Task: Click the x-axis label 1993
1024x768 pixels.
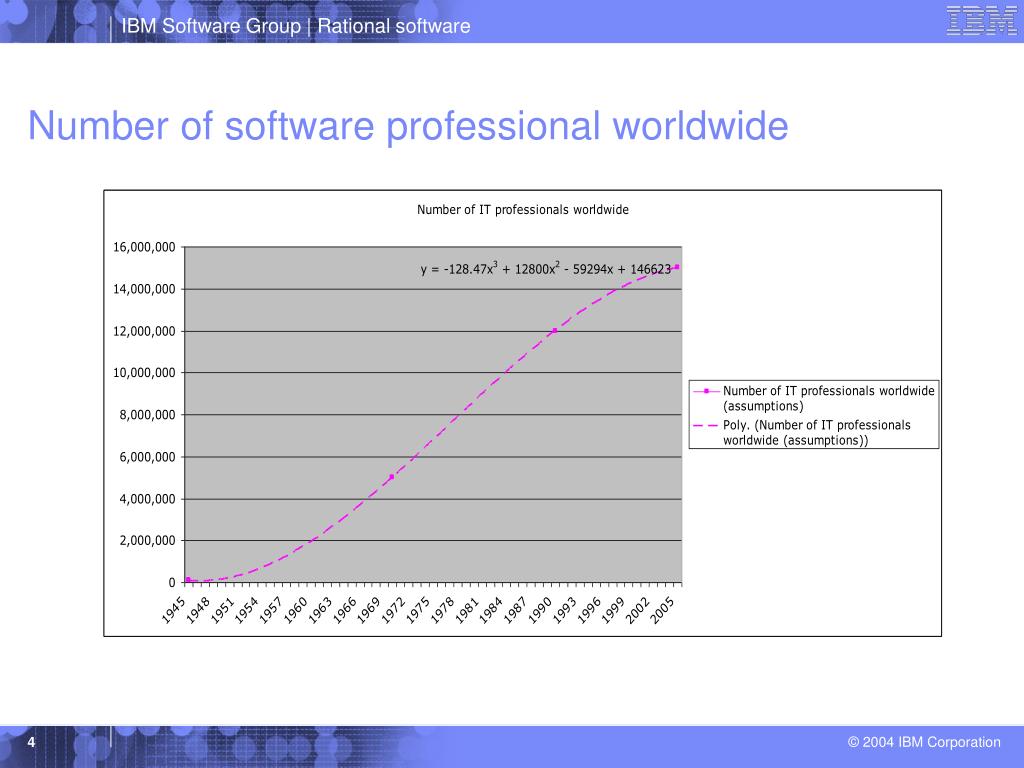Action: pos(565,611)
